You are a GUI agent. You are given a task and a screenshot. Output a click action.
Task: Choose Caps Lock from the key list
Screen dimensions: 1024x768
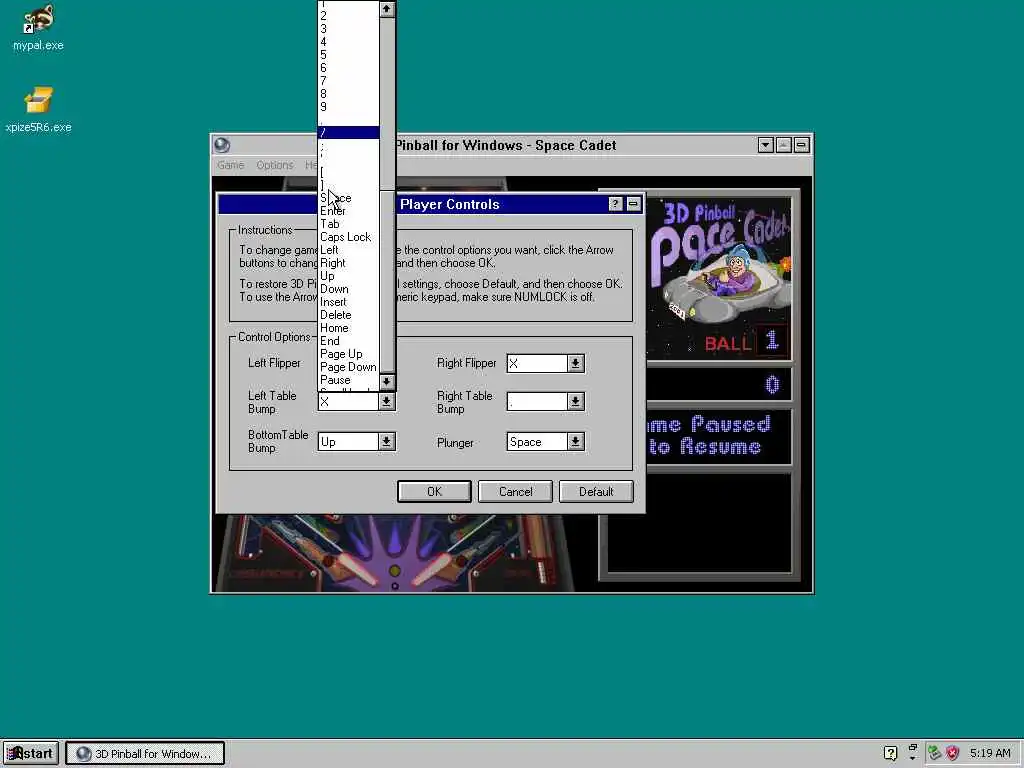click(x=348, y=237)
